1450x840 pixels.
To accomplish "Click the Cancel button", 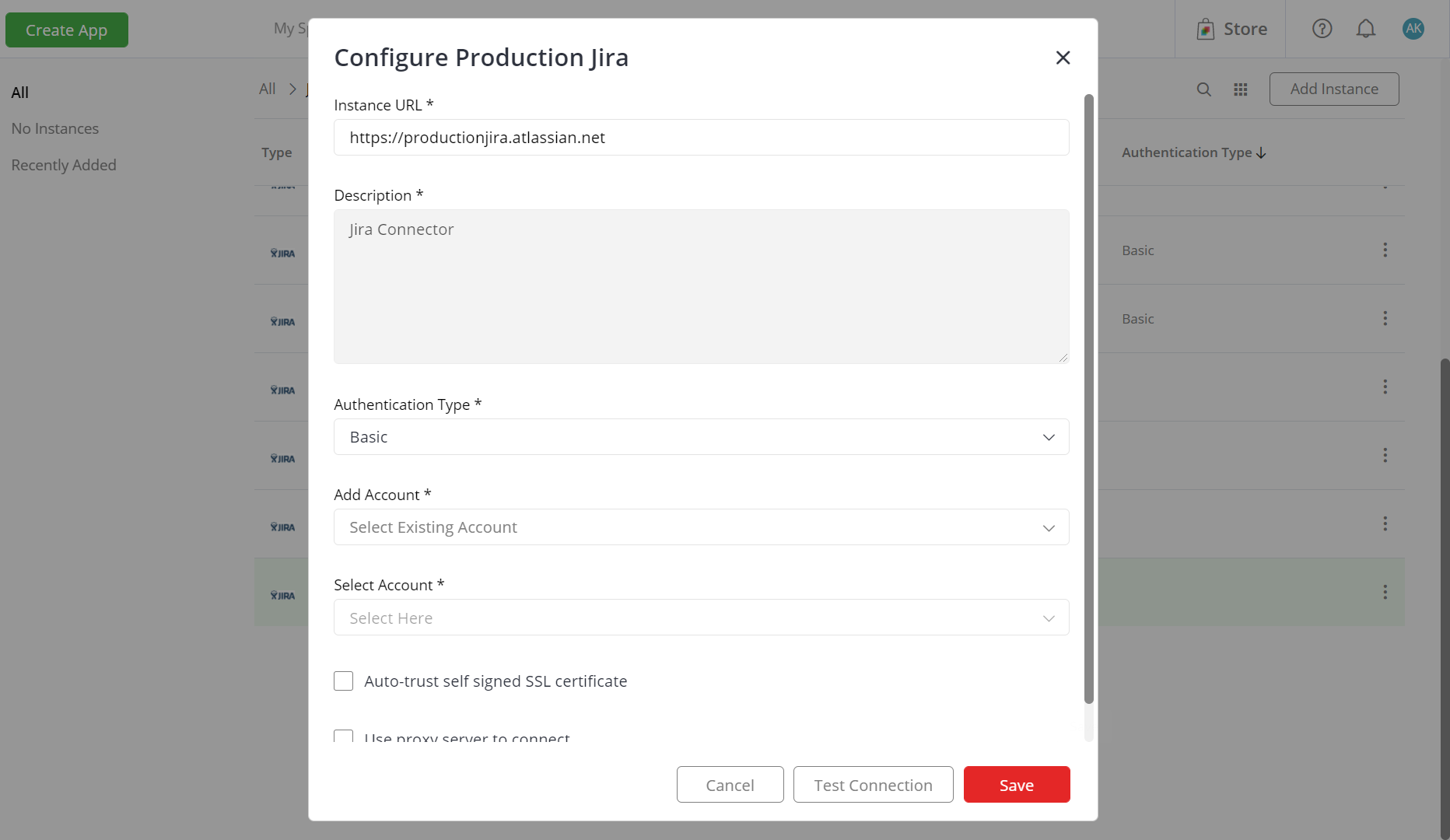I will pyautogui.click(x=730, y=785).
